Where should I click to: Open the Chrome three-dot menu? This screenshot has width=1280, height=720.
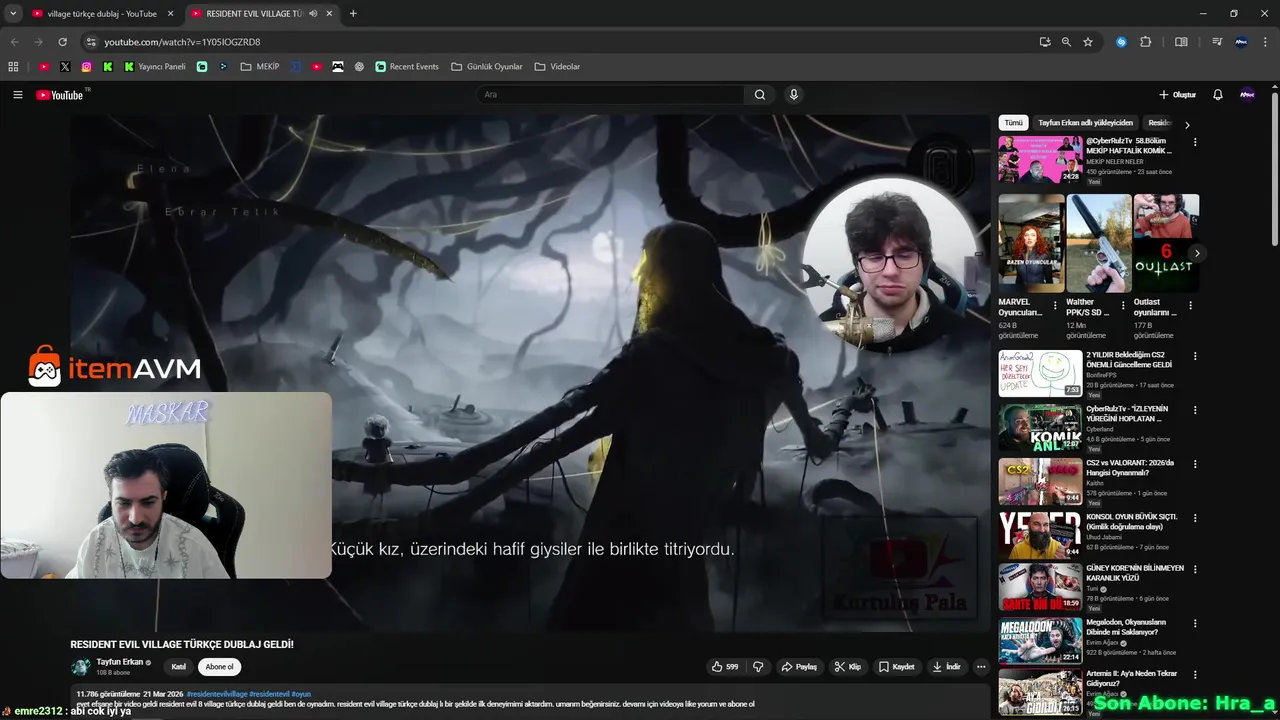click(x=1265, y=42)
